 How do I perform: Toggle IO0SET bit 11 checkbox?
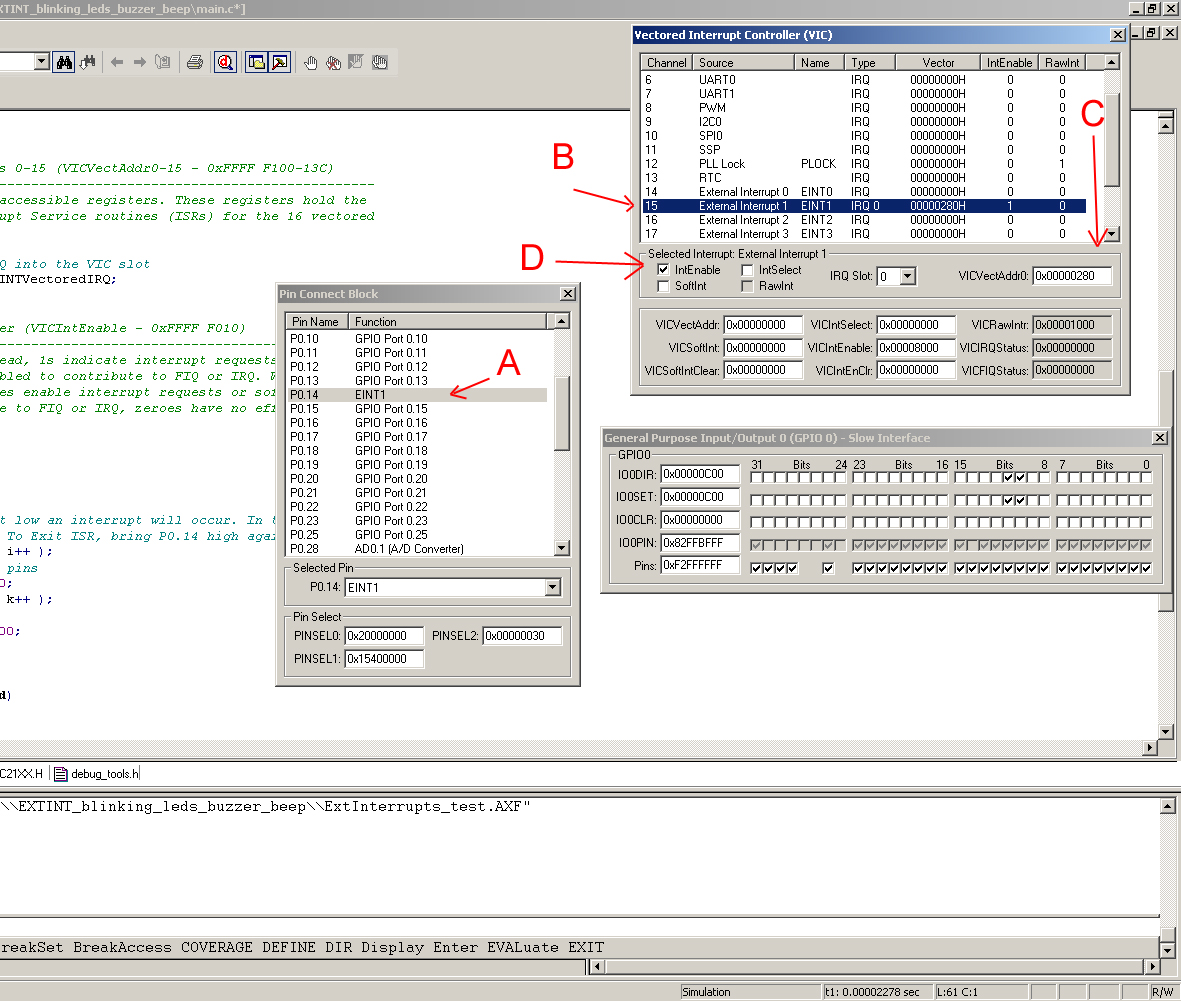(x=1008, y=500)
